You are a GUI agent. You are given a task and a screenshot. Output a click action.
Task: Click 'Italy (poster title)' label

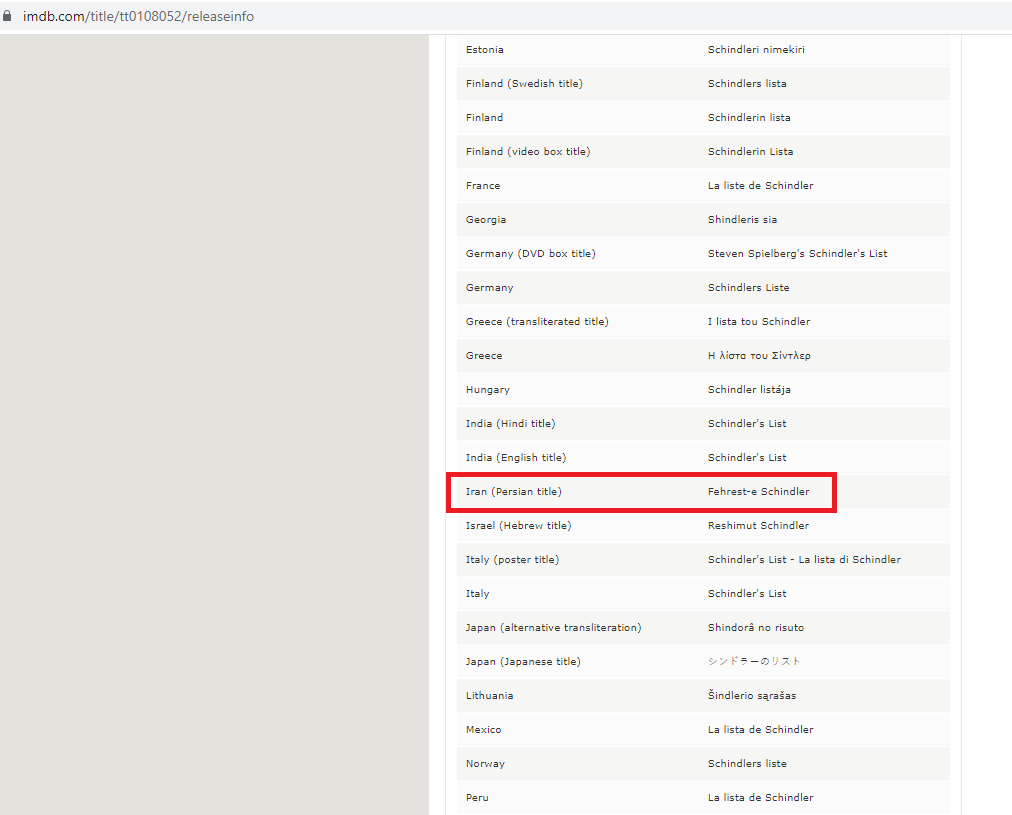tap(512, 560)
